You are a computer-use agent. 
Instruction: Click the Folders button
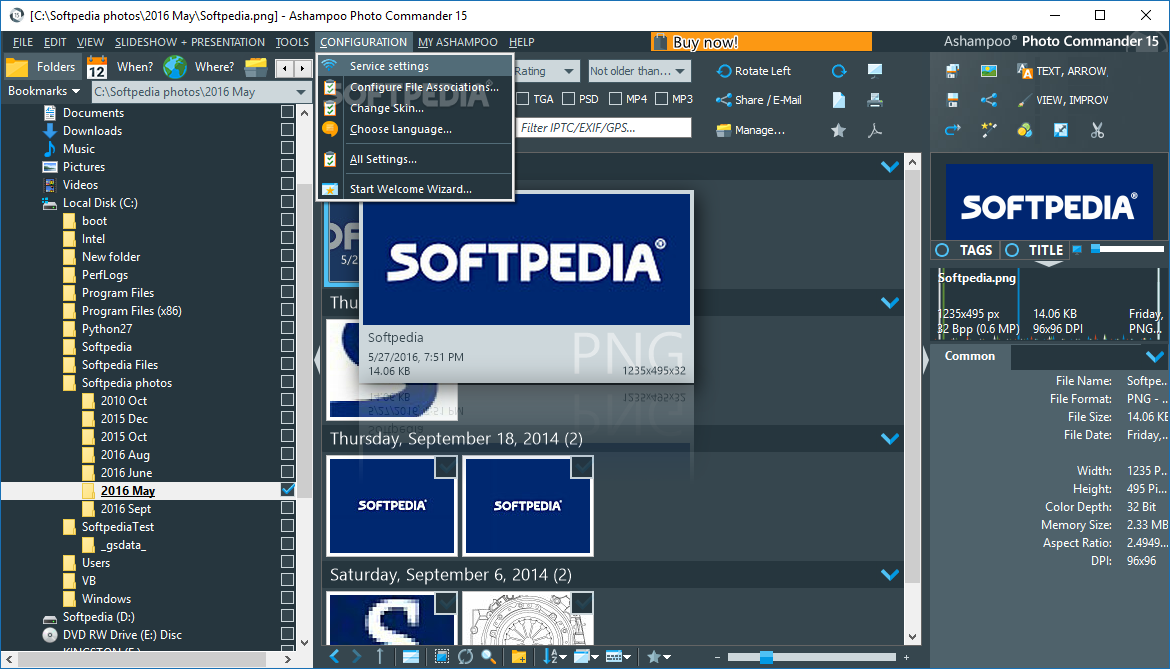(x=42, y=67)
